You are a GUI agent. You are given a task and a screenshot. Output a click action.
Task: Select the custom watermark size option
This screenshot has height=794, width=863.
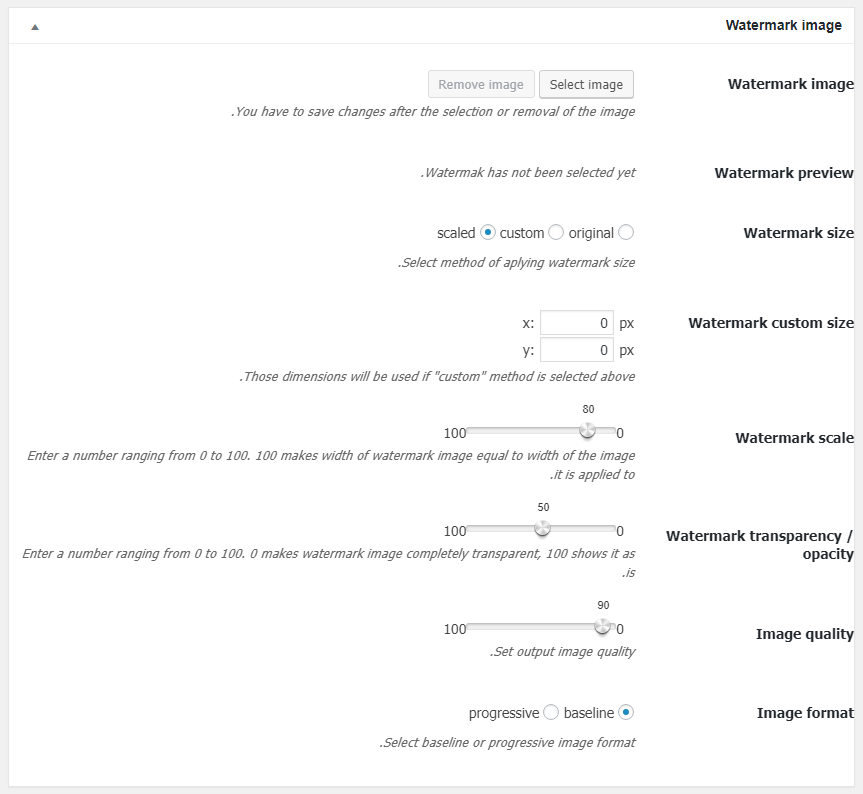pos(556,233)
